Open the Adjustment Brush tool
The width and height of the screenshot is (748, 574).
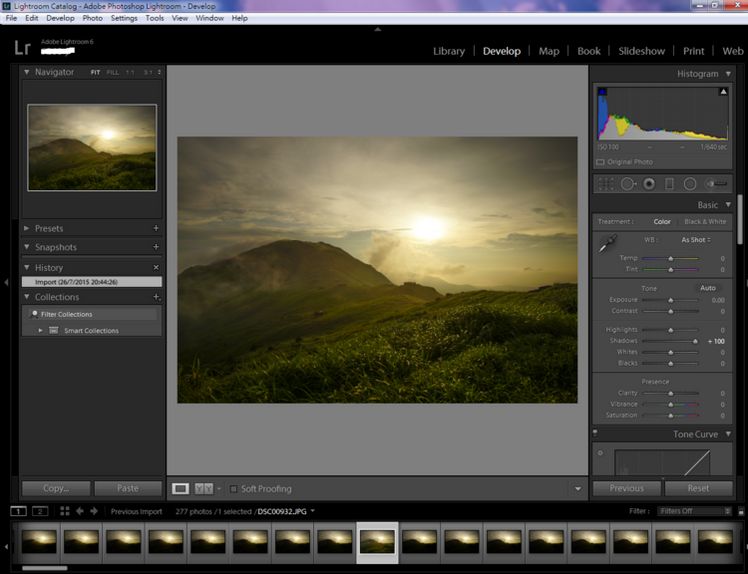click(x=716, y=184)
